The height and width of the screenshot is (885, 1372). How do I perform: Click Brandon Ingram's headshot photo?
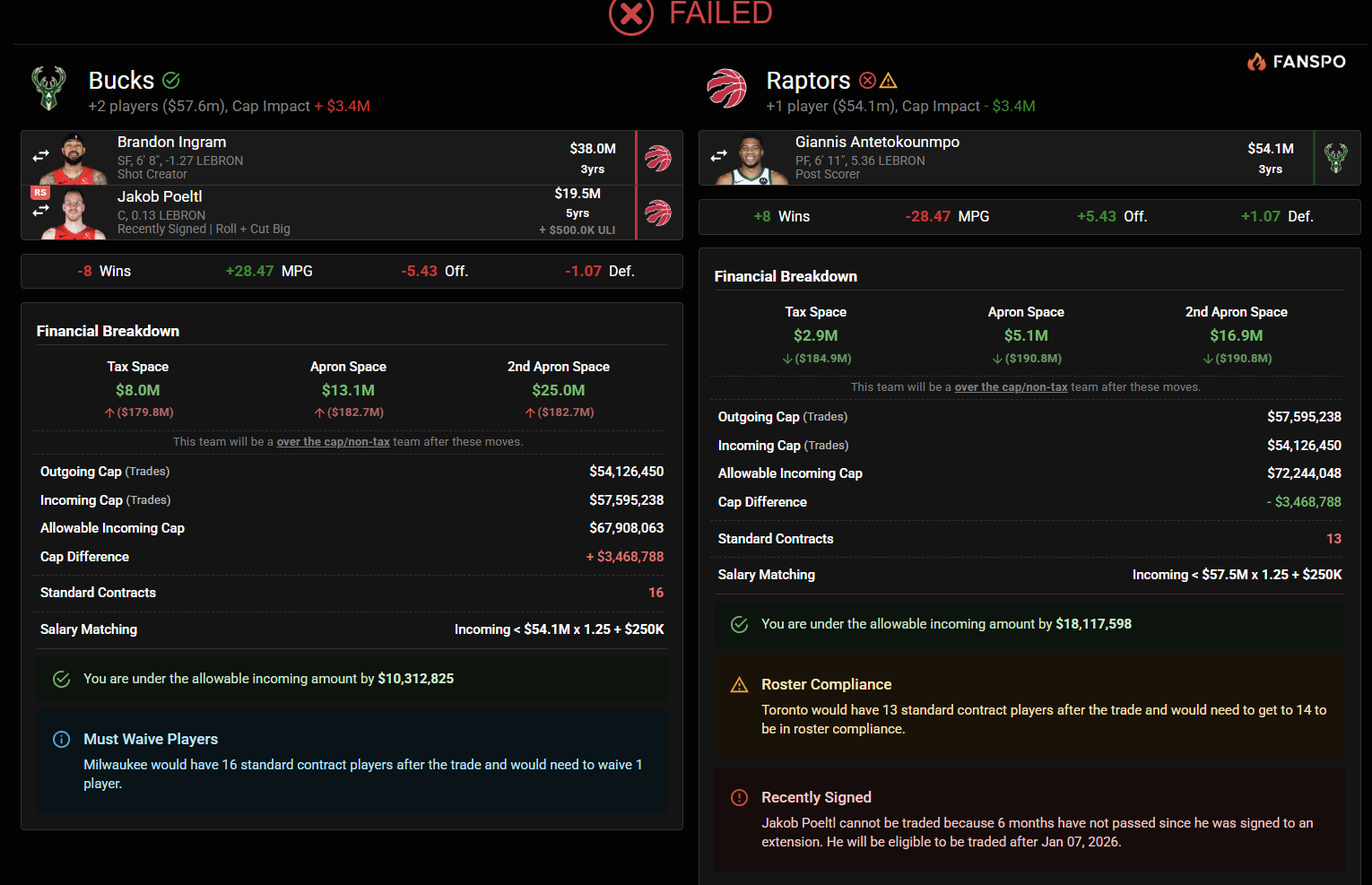point(74,159)
